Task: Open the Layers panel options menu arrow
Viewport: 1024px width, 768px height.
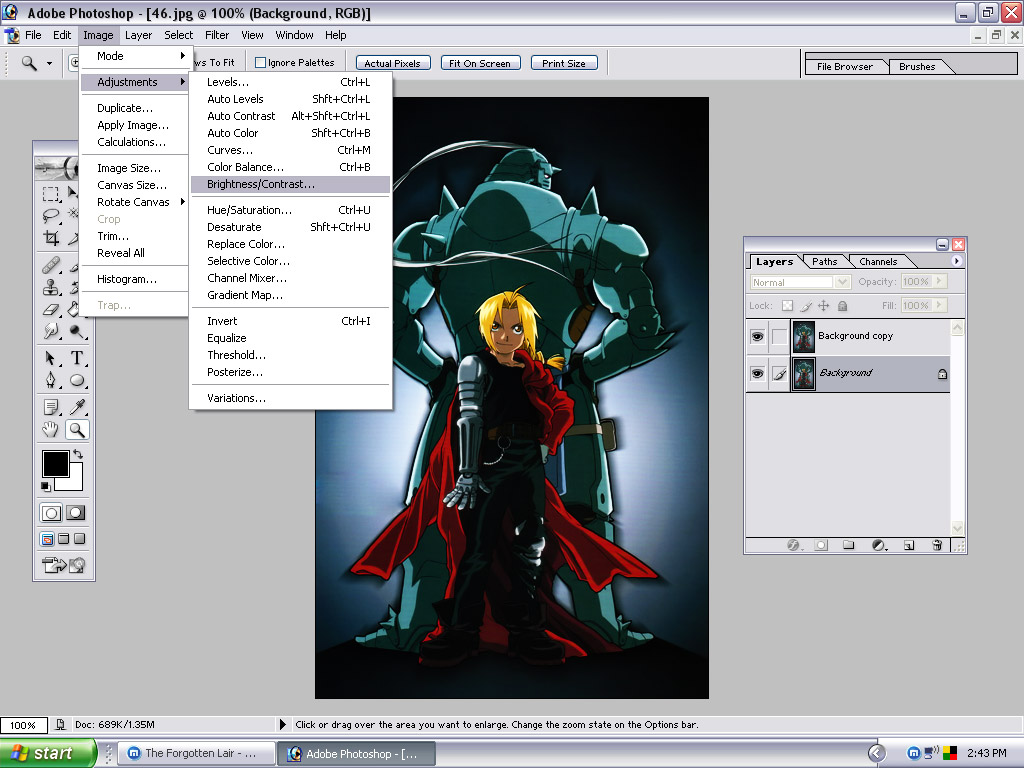Action: click(957, 261)
